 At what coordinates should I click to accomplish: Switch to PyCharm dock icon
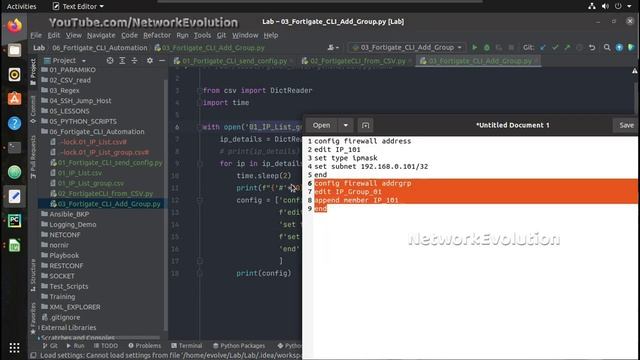pyautogui.click(x=14, y=221)
